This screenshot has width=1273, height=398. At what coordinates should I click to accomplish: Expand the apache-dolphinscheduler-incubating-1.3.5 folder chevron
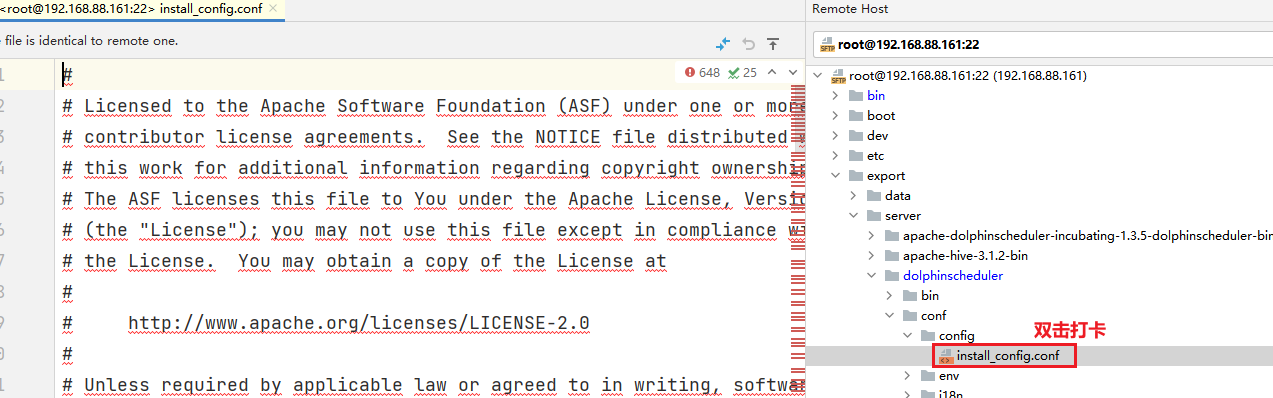pyautogui.click(x=872, y=236)
